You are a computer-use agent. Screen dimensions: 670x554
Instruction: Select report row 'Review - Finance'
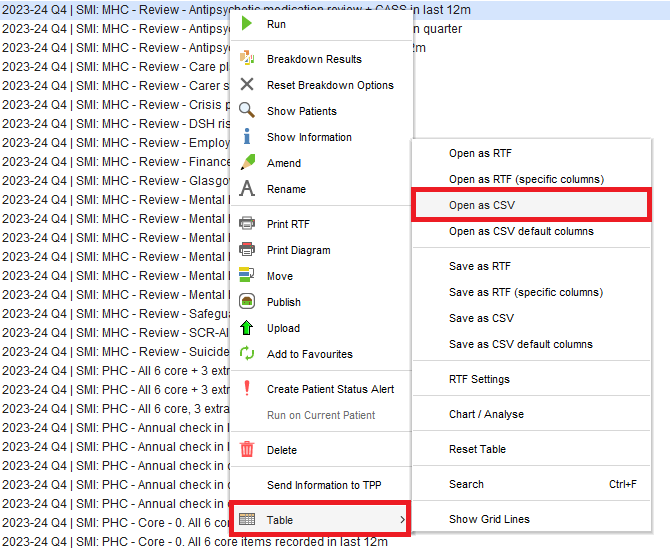point(115,162)
